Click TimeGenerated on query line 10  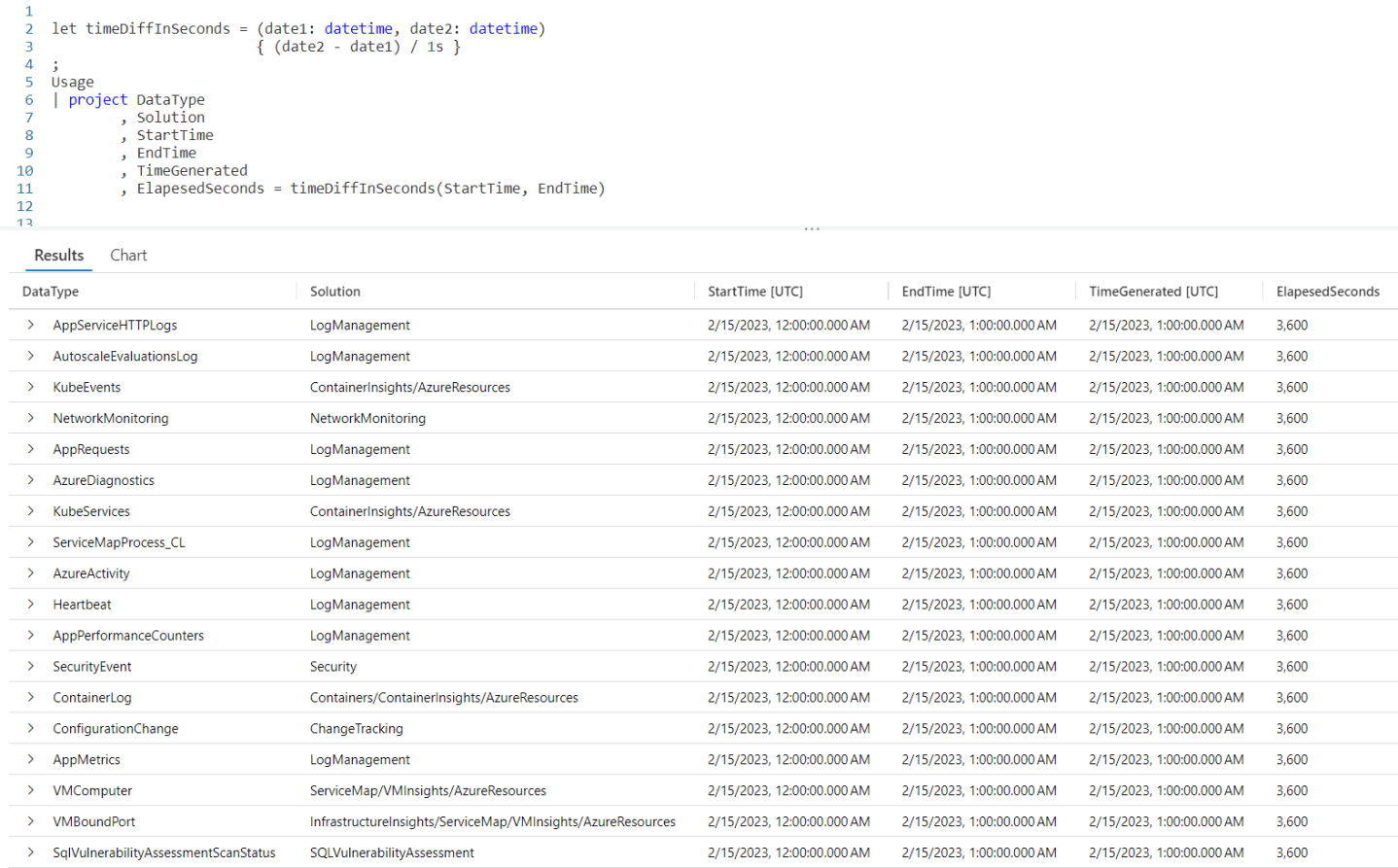tap(192, 171)
